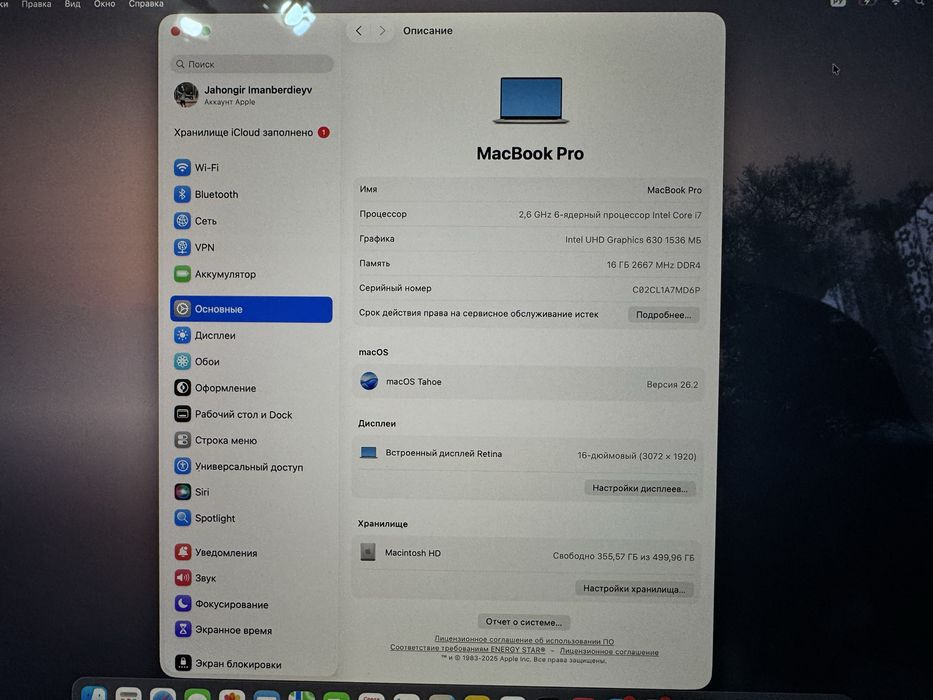Open the Строка меню icon
The height and width of the screenshot is (700, 933).
point(182,440)
